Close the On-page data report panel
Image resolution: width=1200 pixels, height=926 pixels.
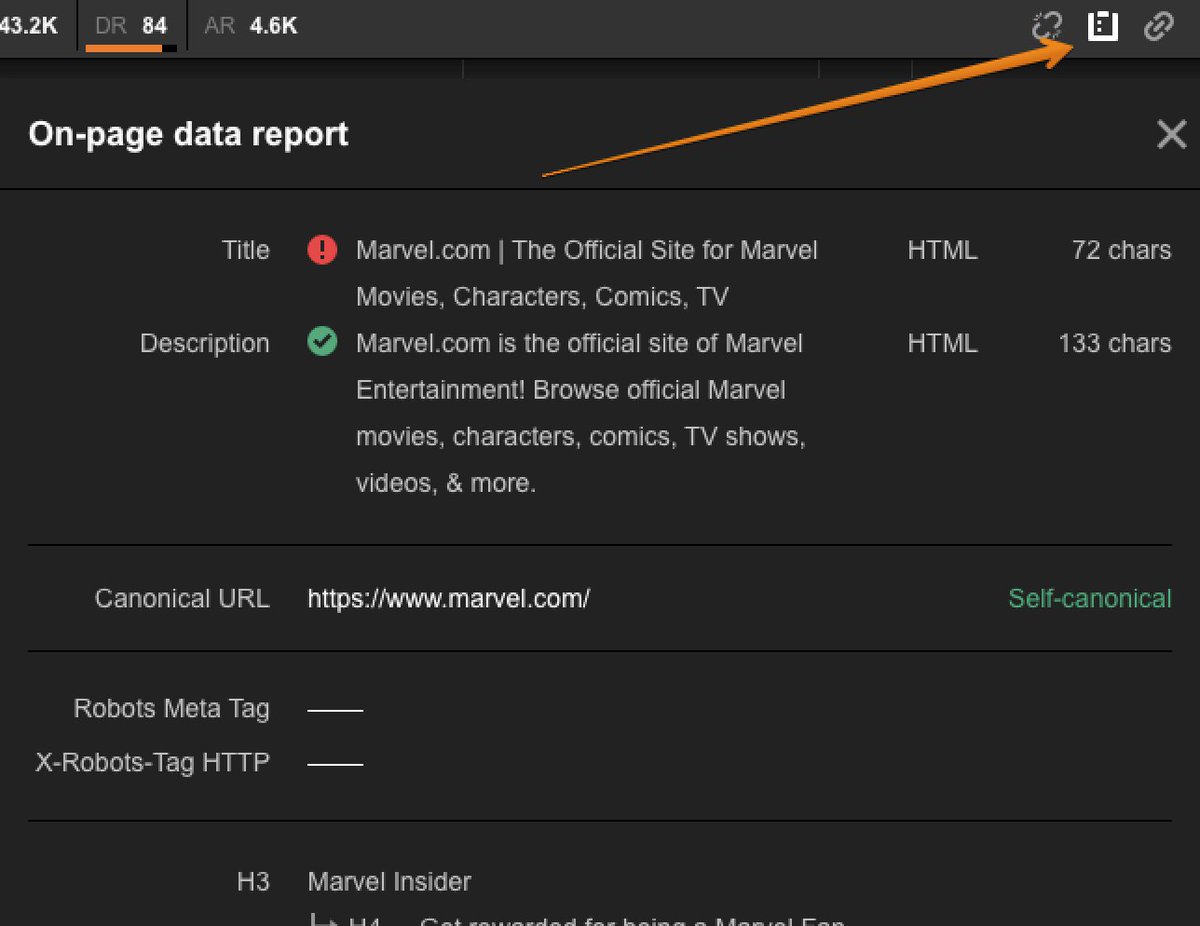tap(1171, 134)
